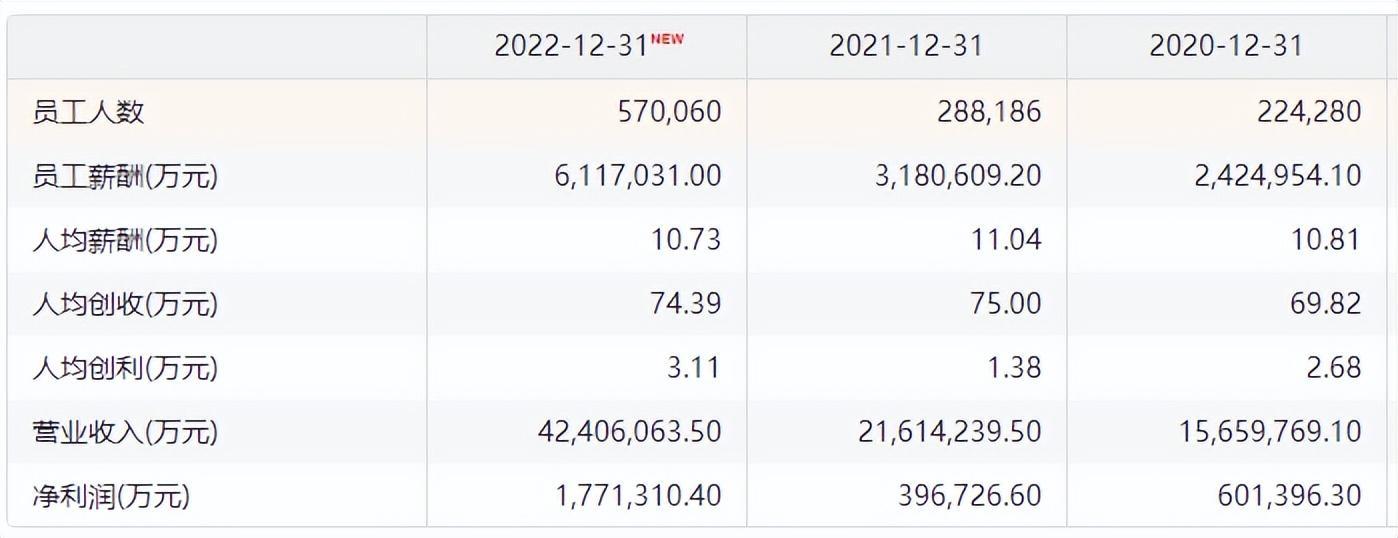Select the 3.11 per-capita profit cell
Screen dimensions: 1398x538
[695, 368]
